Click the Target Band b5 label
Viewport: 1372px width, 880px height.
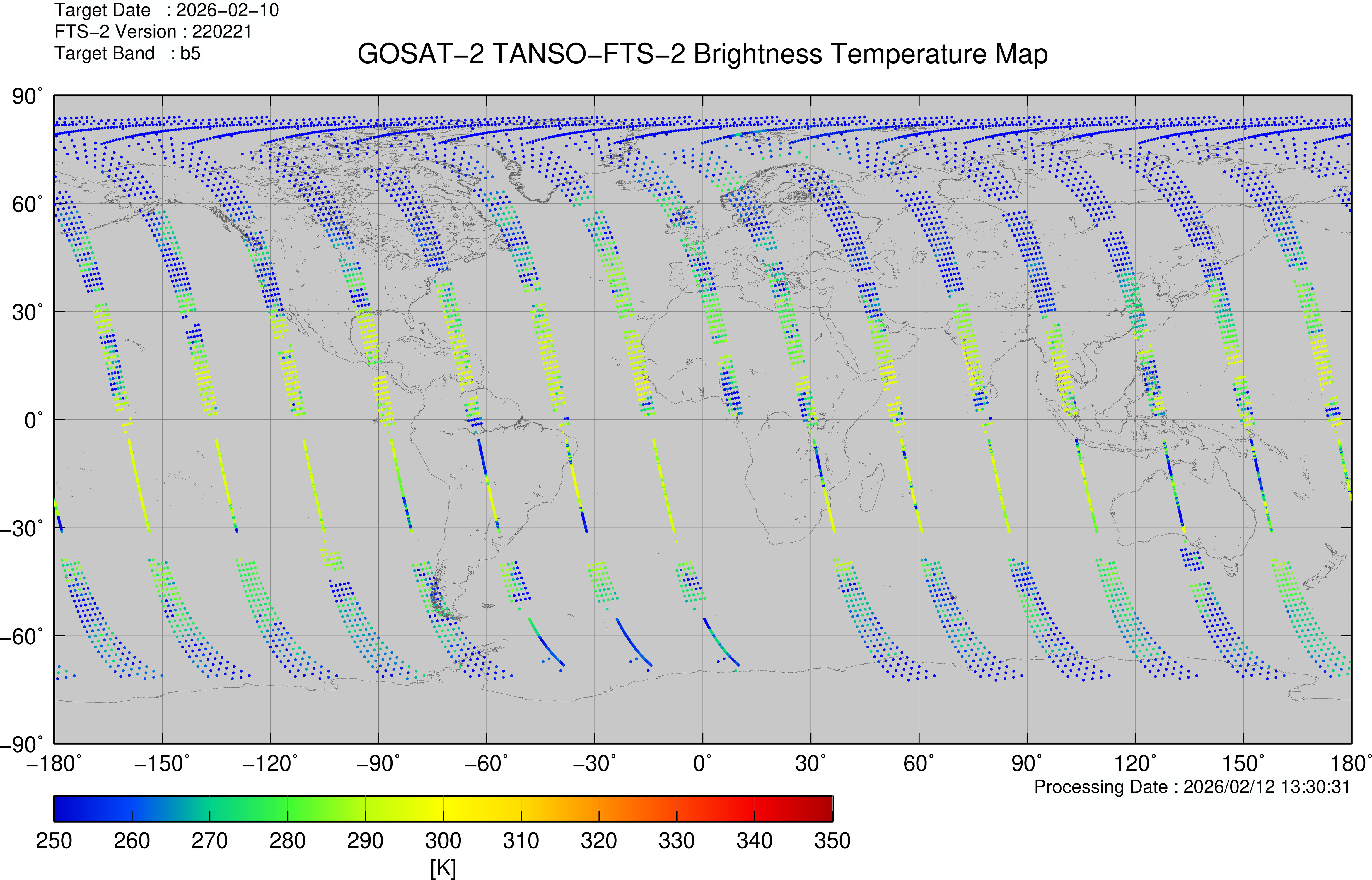(127, 53)
